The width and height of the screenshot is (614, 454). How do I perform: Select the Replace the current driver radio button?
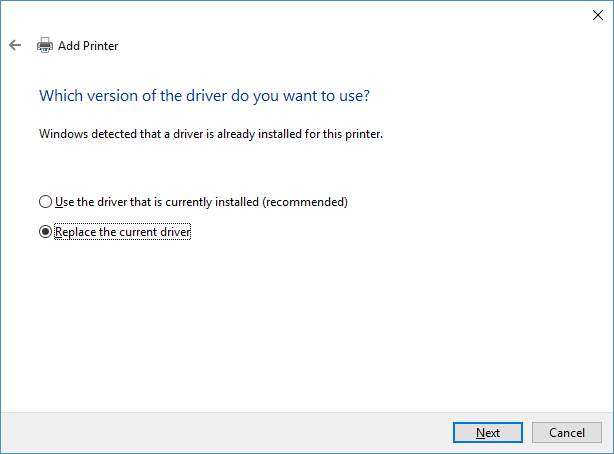click(x=45, y=232)
